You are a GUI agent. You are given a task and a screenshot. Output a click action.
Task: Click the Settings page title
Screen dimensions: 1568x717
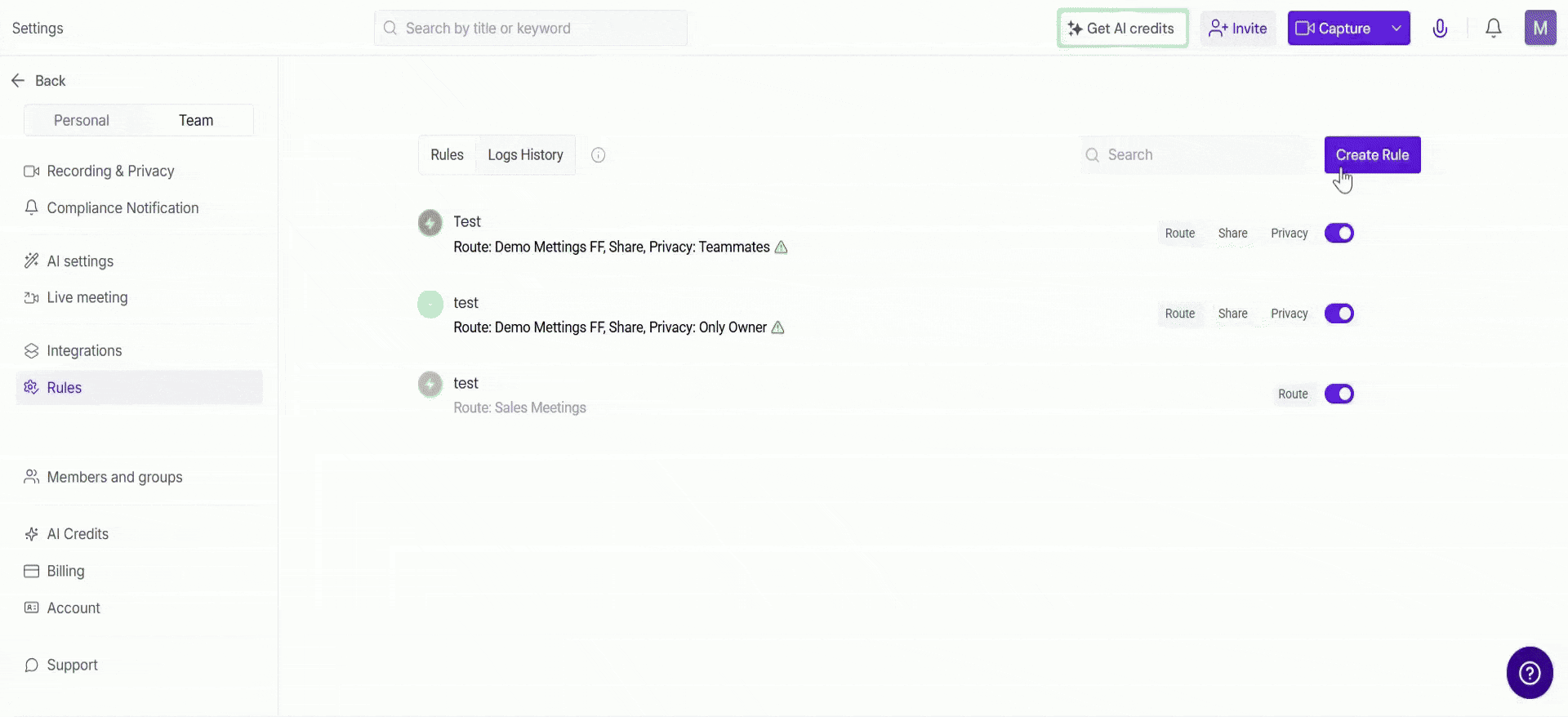(x=38, y=28)
